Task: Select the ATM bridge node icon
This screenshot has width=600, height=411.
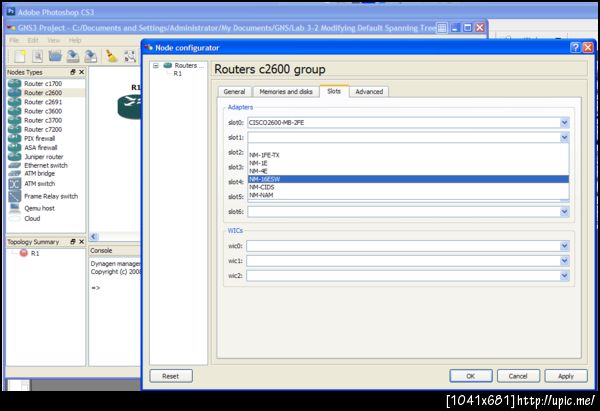Action: (x=15, y=173)
